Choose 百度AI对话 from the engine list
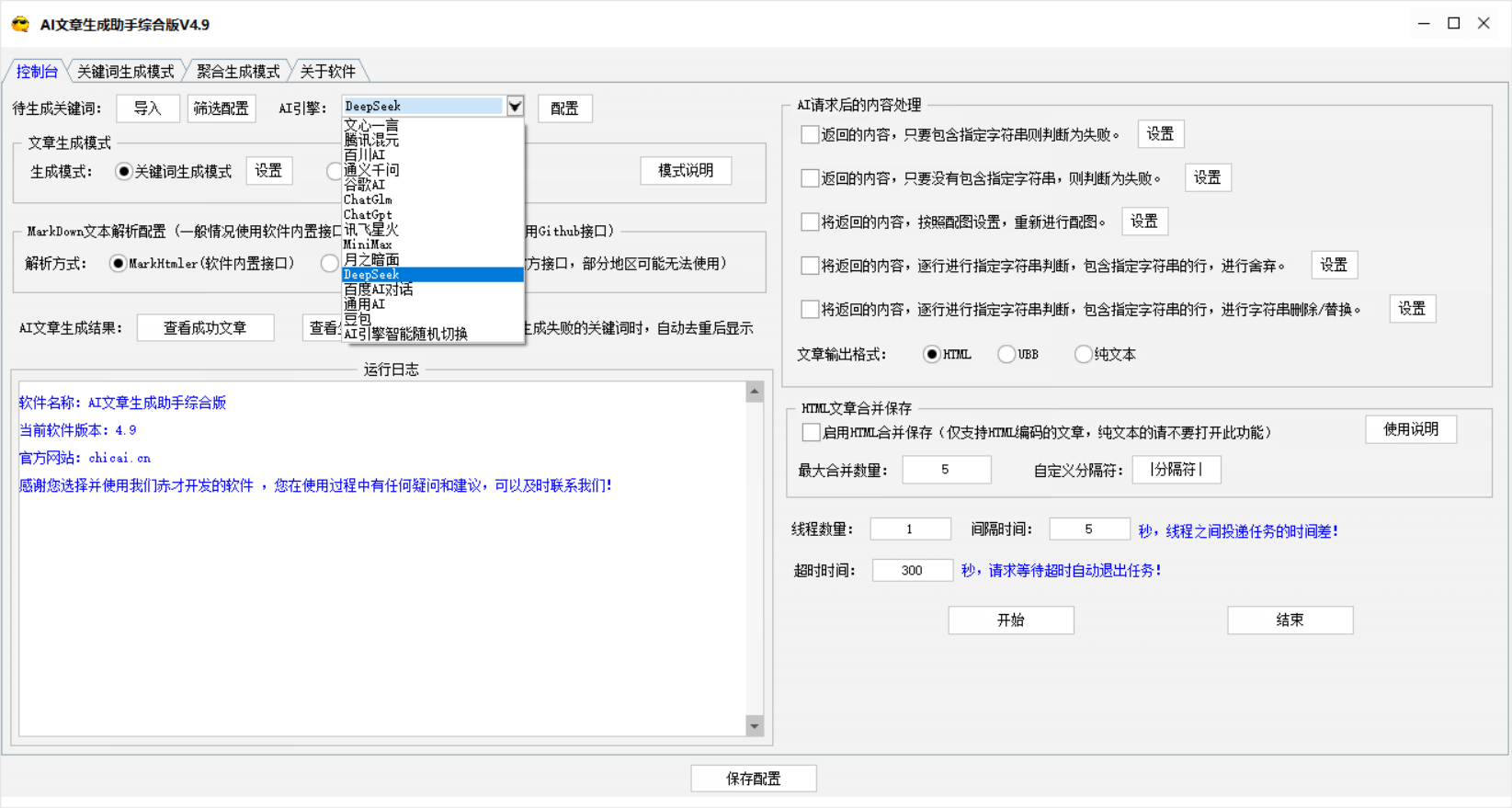Screen dimensions: 1512x808 [433, 290]
